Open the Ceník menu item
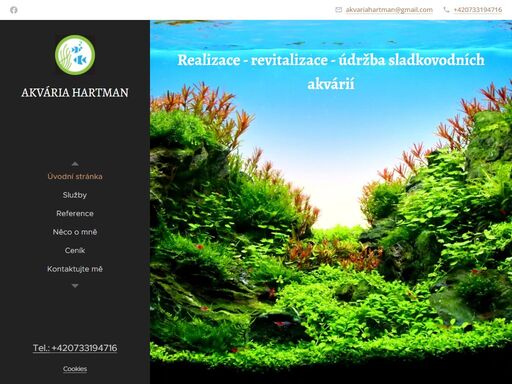The width and height of the screenshot is (512, 384). [x=75, y=250]
